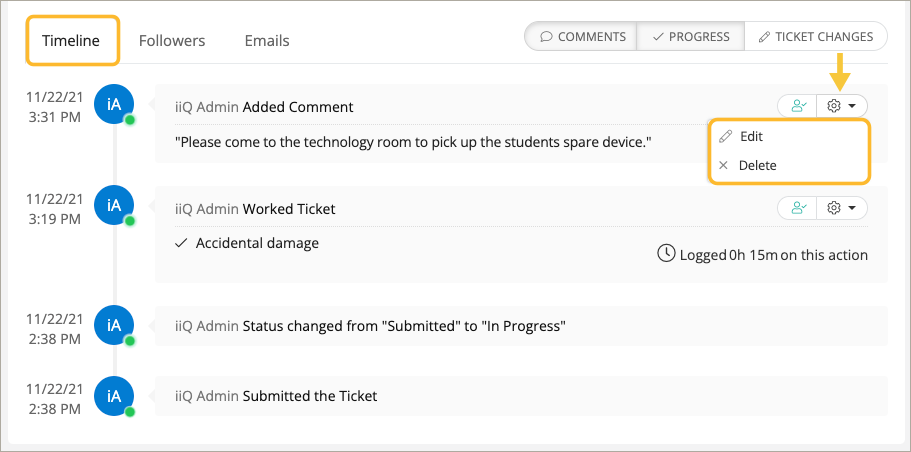Click the Submitted the Ticket timeline entry
911x452 pixels.
coord(310,396)
